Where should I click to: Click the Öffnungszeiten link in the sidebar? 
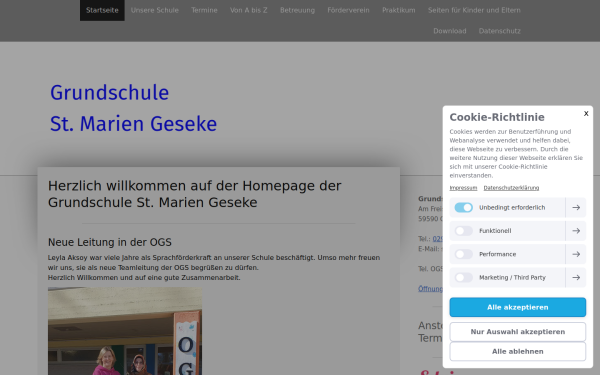430,289
